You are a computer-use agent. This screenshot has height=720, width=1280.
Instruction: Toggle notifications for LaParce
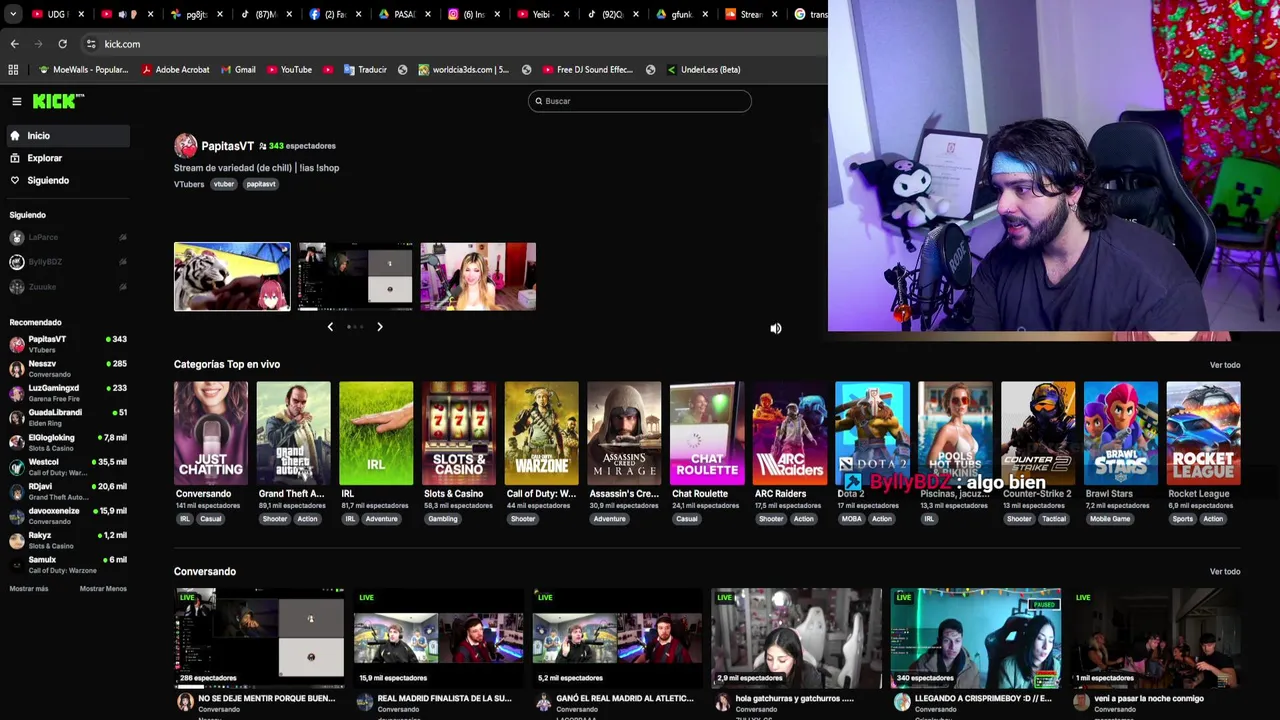(123, 237)
